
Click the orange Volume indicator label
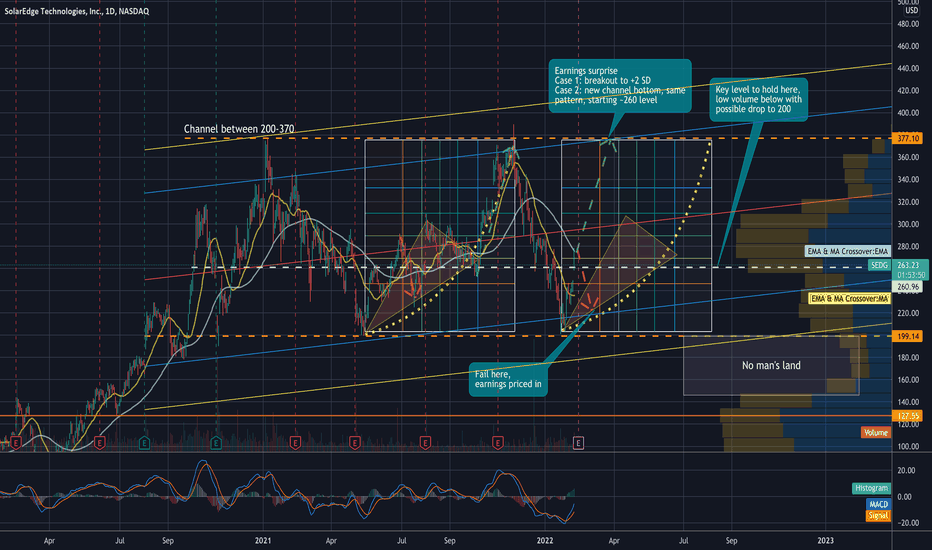coord(876,432)
